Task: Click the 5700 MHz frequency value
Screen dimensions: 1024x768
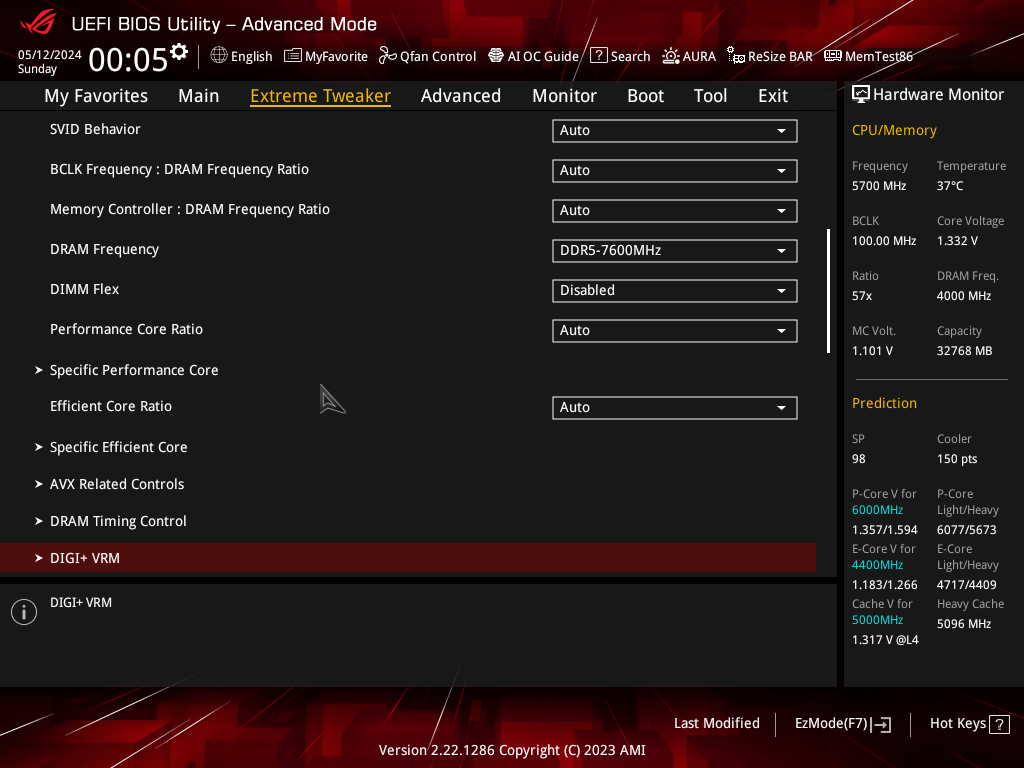Action: point(879,186)
